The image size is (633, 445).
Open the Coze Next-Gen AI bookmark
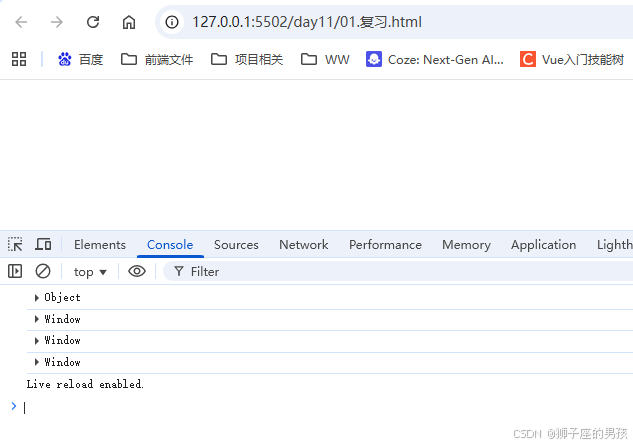435,60
